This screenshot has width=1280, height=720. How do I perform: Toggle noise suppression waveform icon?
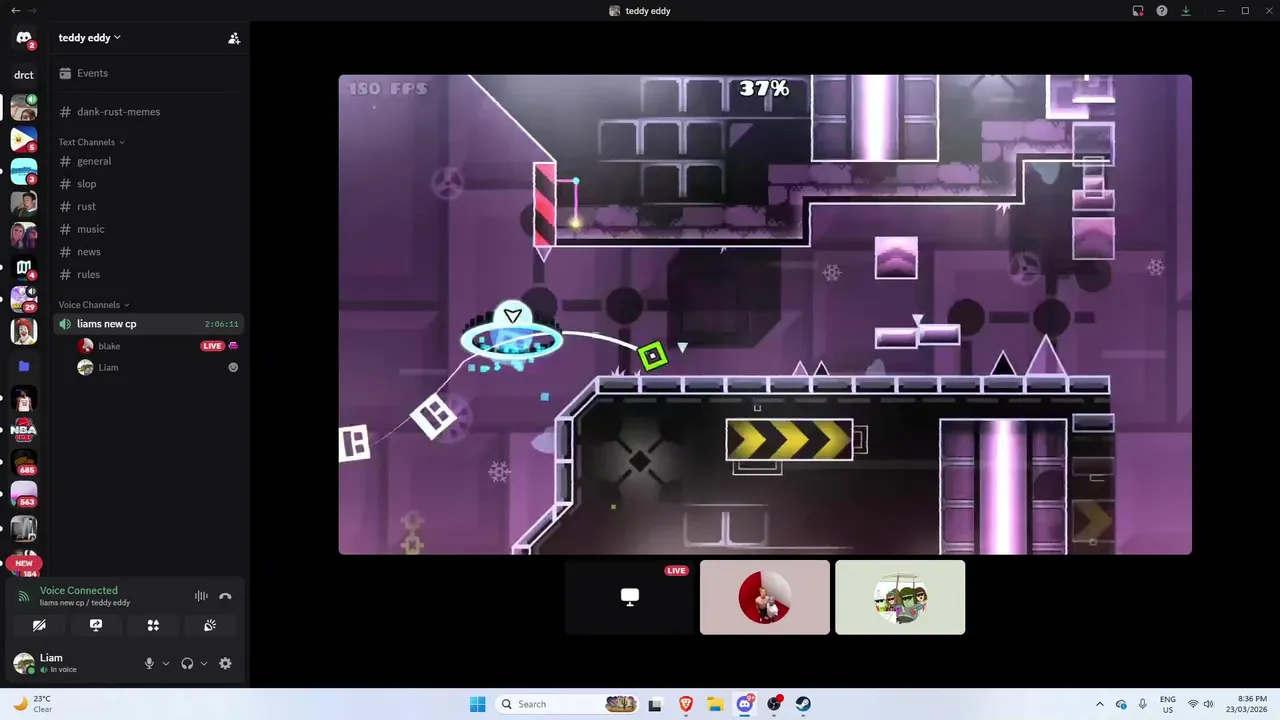(201, 596)
